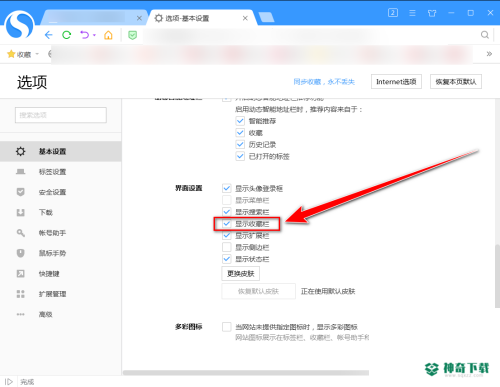Close the 选项-基本设置 tab
Screen dimensions: 500x387
point(245,18)
